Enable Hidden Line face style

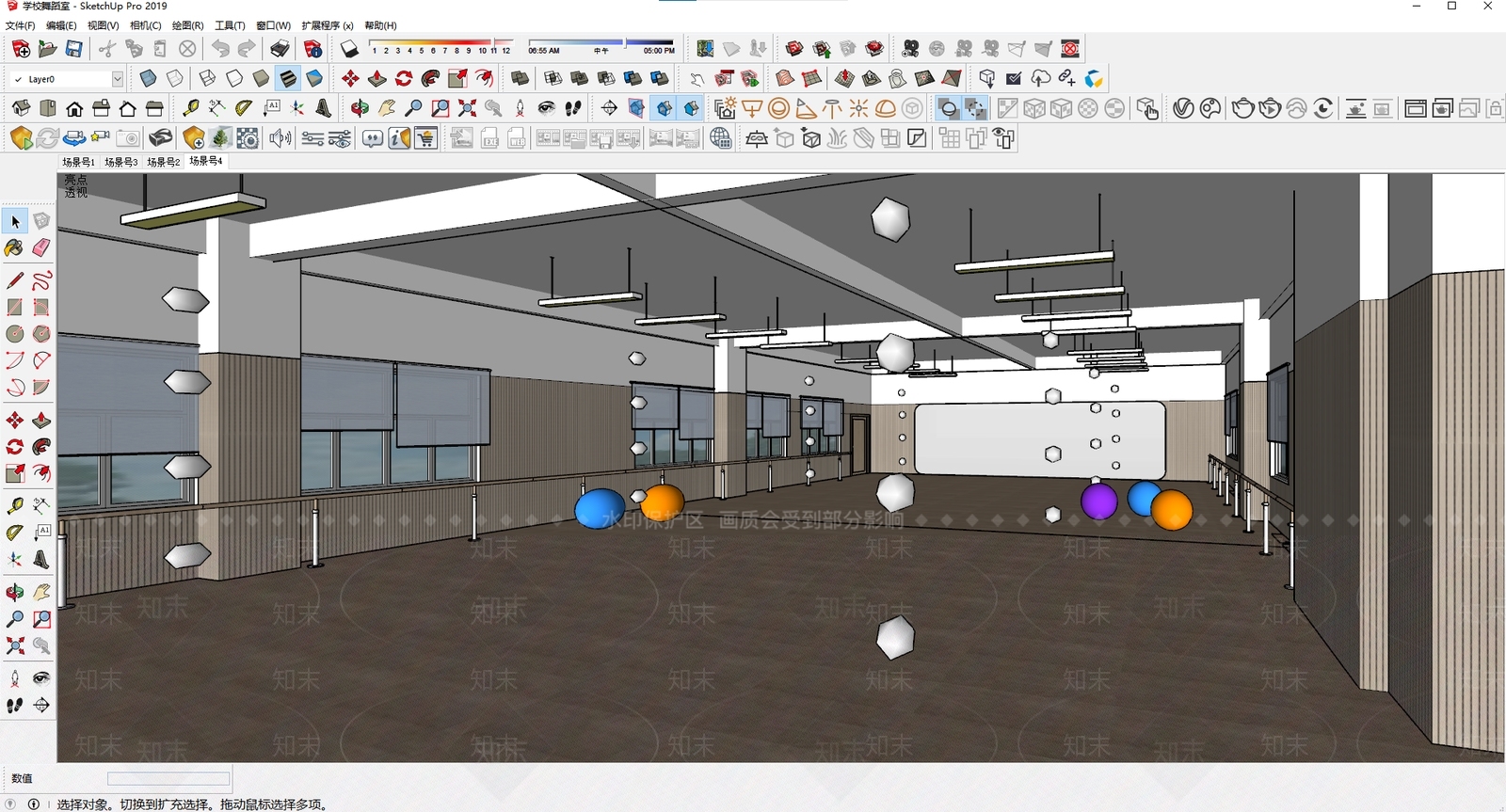click(x=234, y=78)
